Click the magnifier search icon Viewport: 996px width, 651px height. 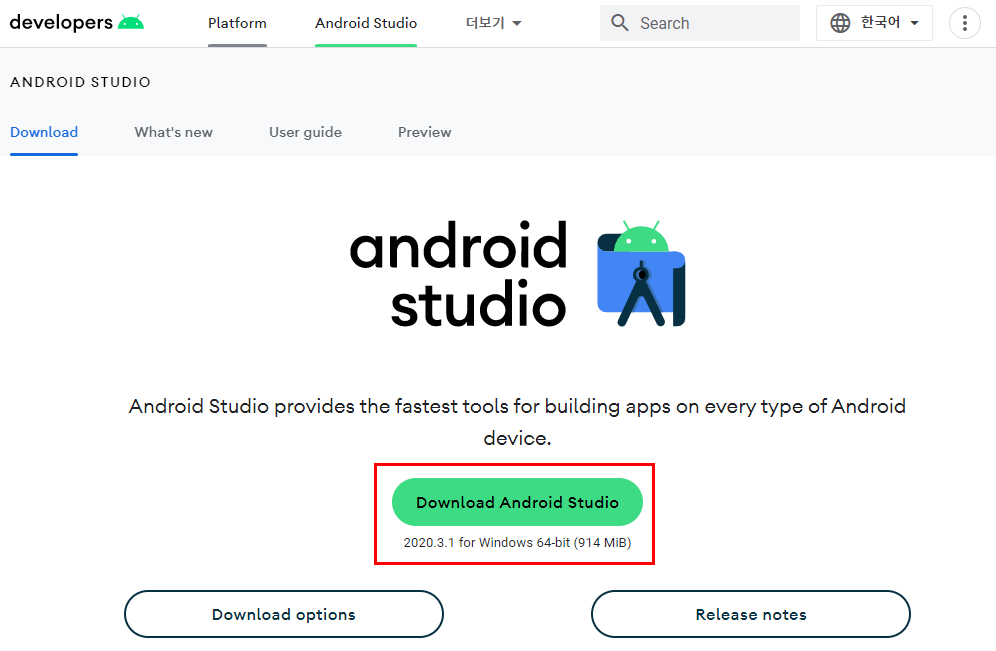619,23
